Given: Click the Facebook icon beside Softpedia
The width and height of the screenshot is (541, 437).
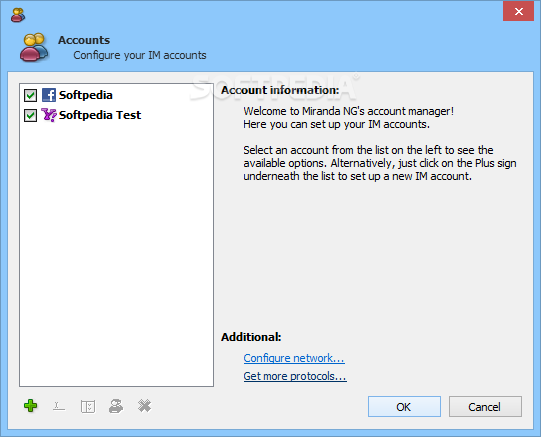Looking at the screenshot, I should click(49, 95).
